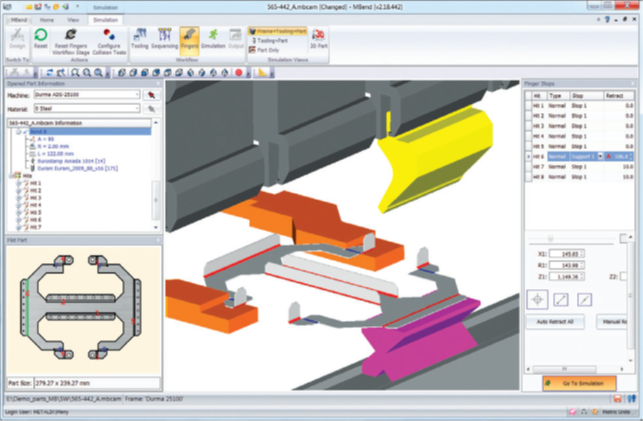Click the slider above the X1 field
The width and height of the screenshot is (643, 421).
(551, 237)
